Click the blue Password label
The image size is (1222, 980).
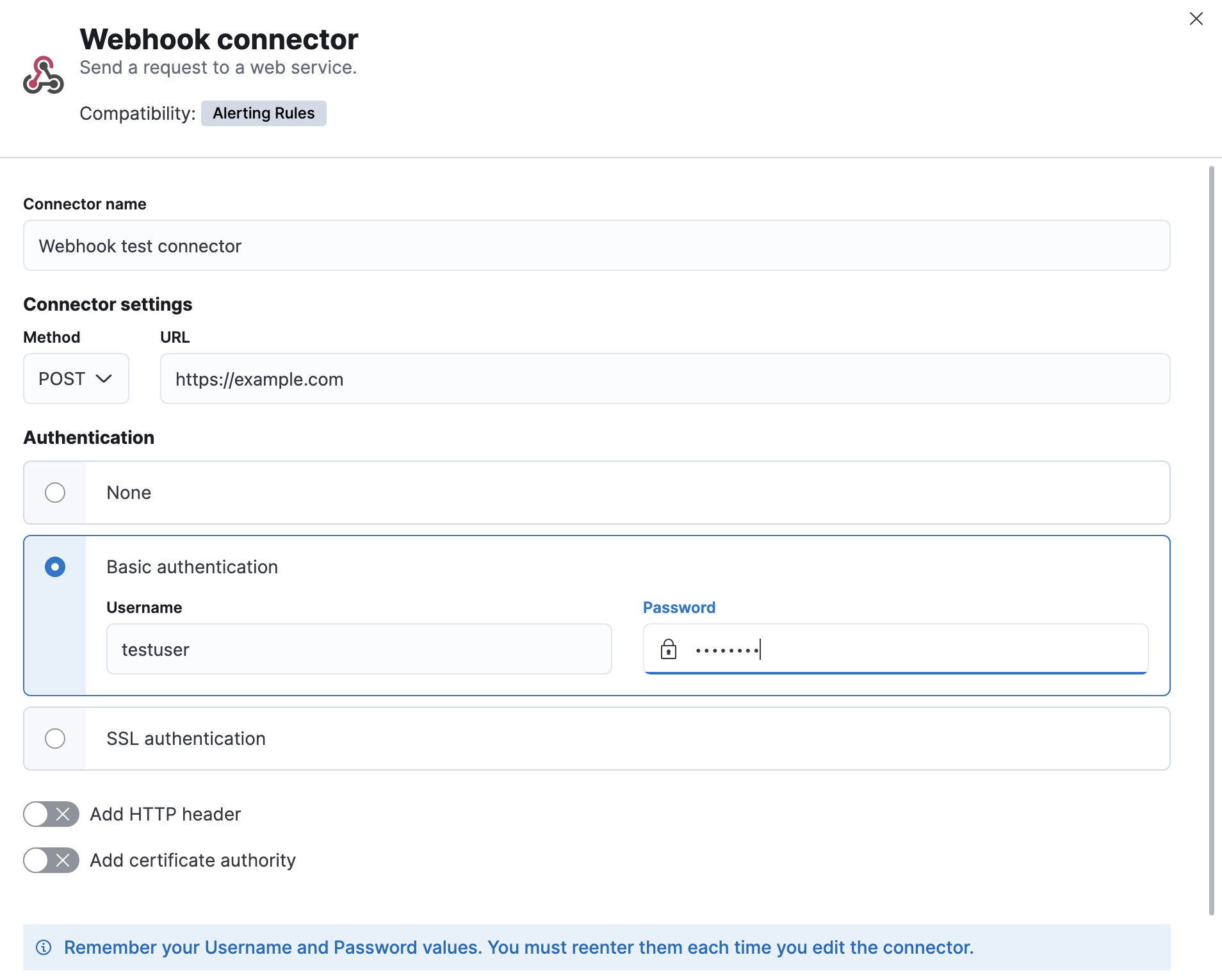(679, 607)
